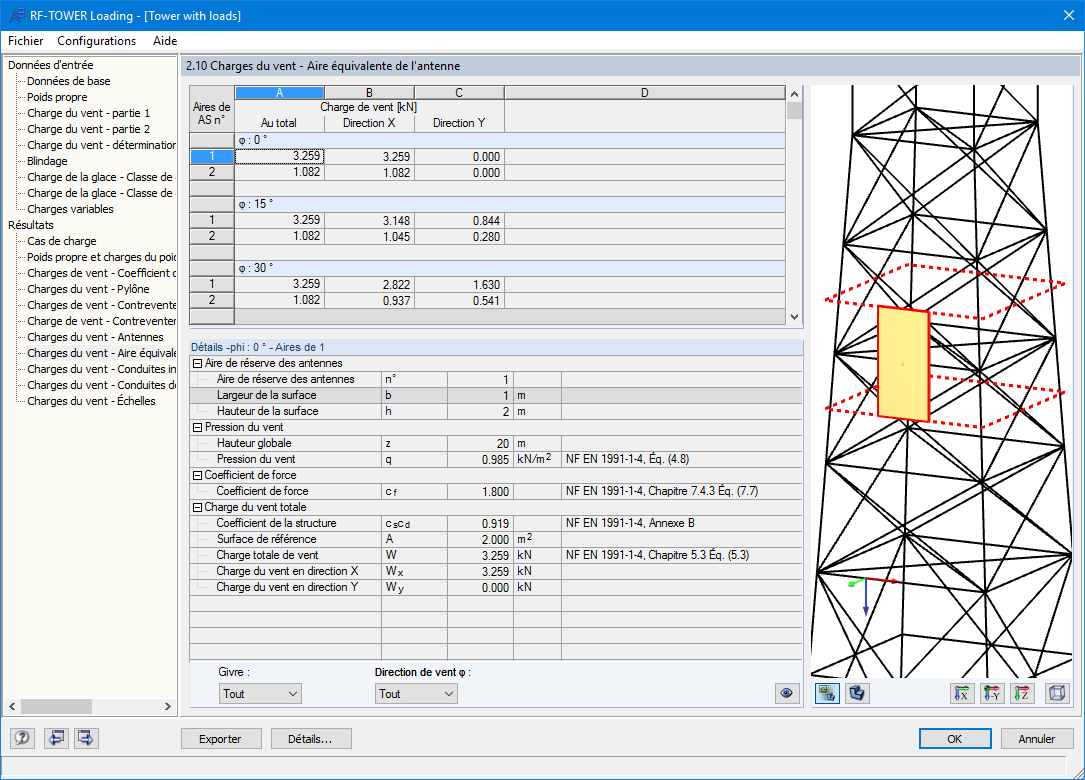Open the Direction de vent φ dropdown
This screenshot has height=780, width=1085.
pyautogui.click(x=416, y=693)
